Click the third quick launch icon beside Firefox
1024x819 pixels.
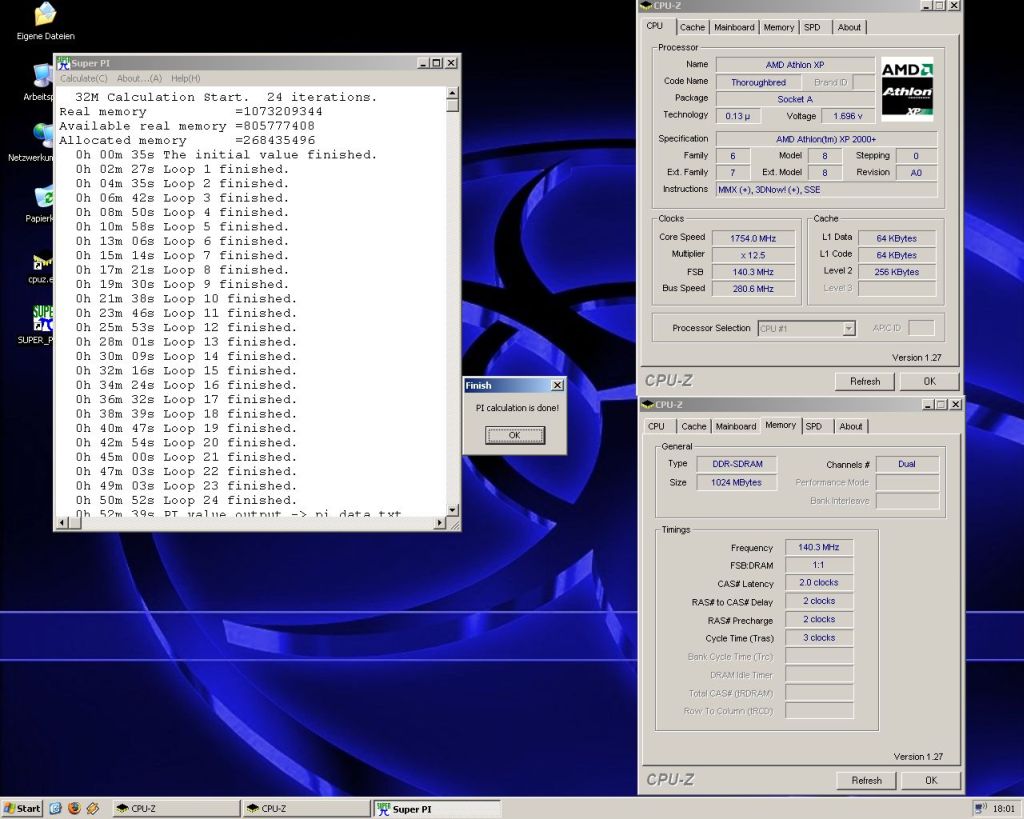click(x=93, y=809)
